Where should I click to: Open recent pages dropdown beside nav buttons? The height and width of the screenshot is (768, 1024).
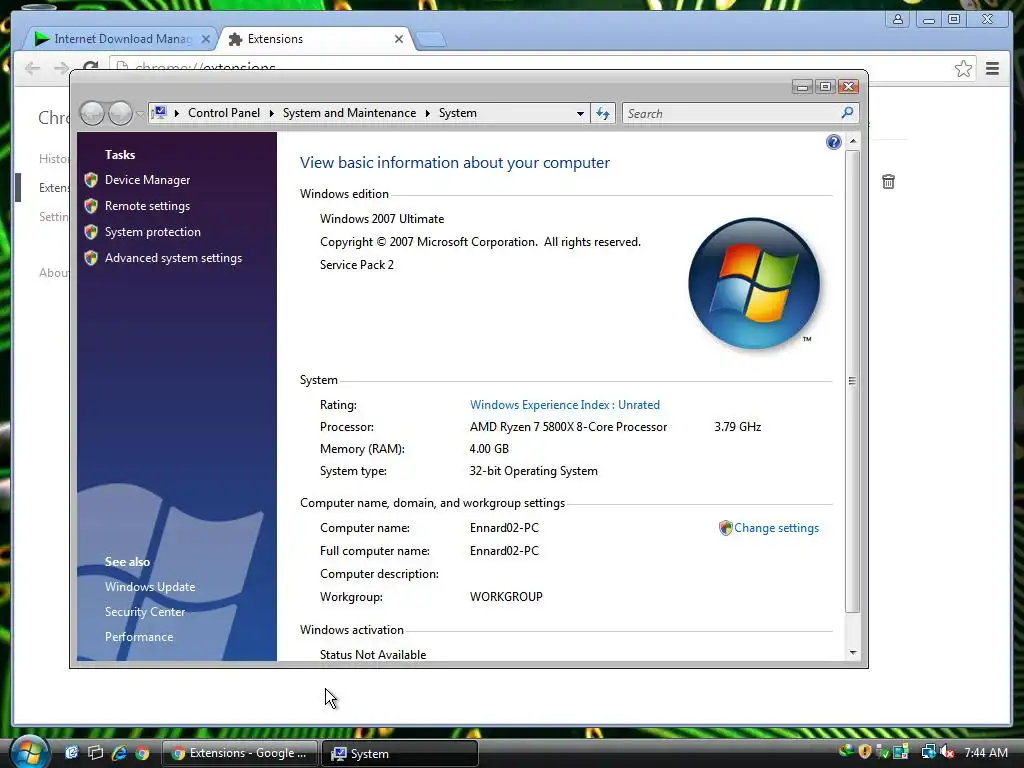[139, 114]
